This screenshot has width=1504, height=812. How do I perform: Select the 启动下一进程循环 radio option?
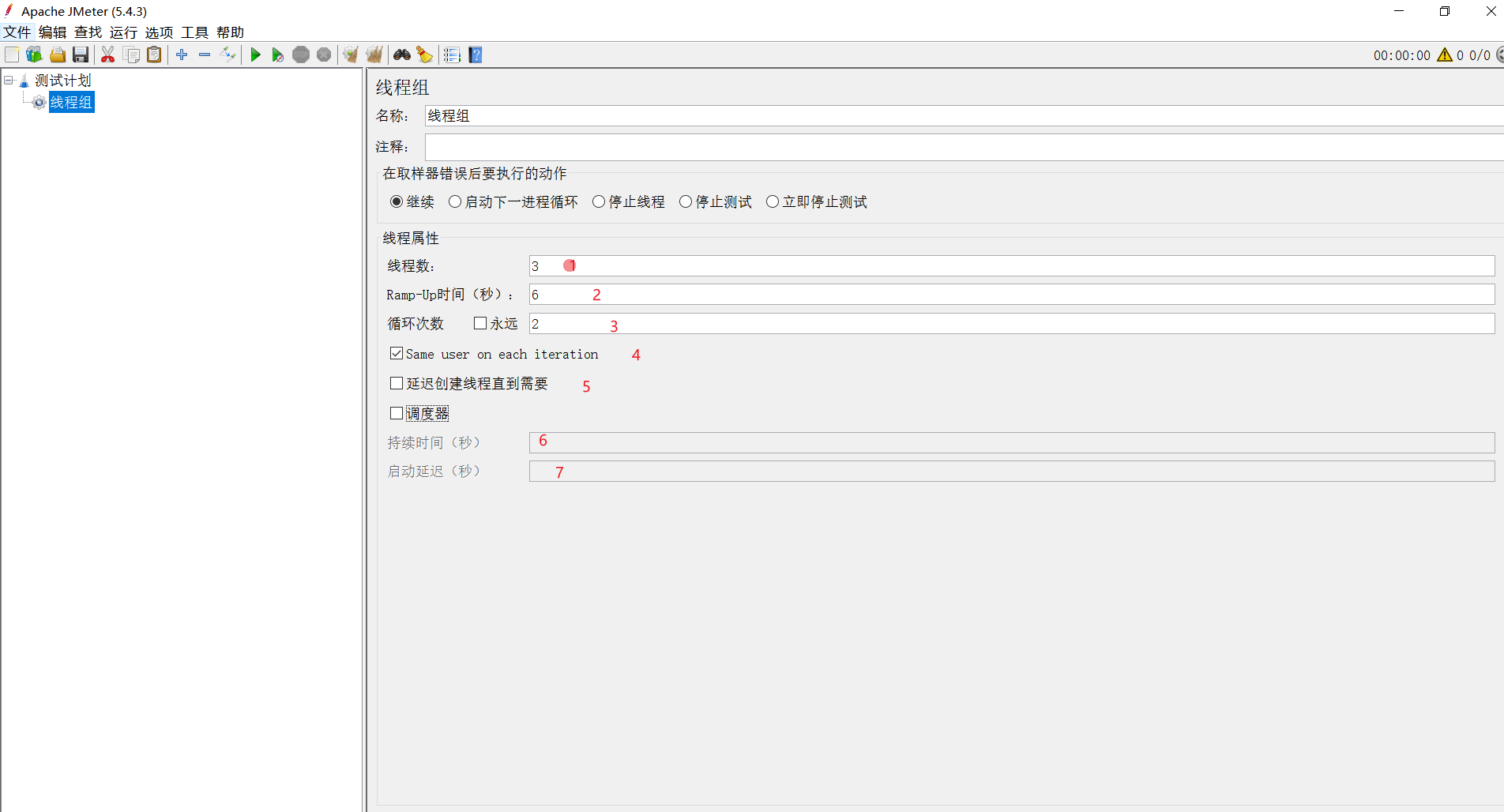coord(455,201)
